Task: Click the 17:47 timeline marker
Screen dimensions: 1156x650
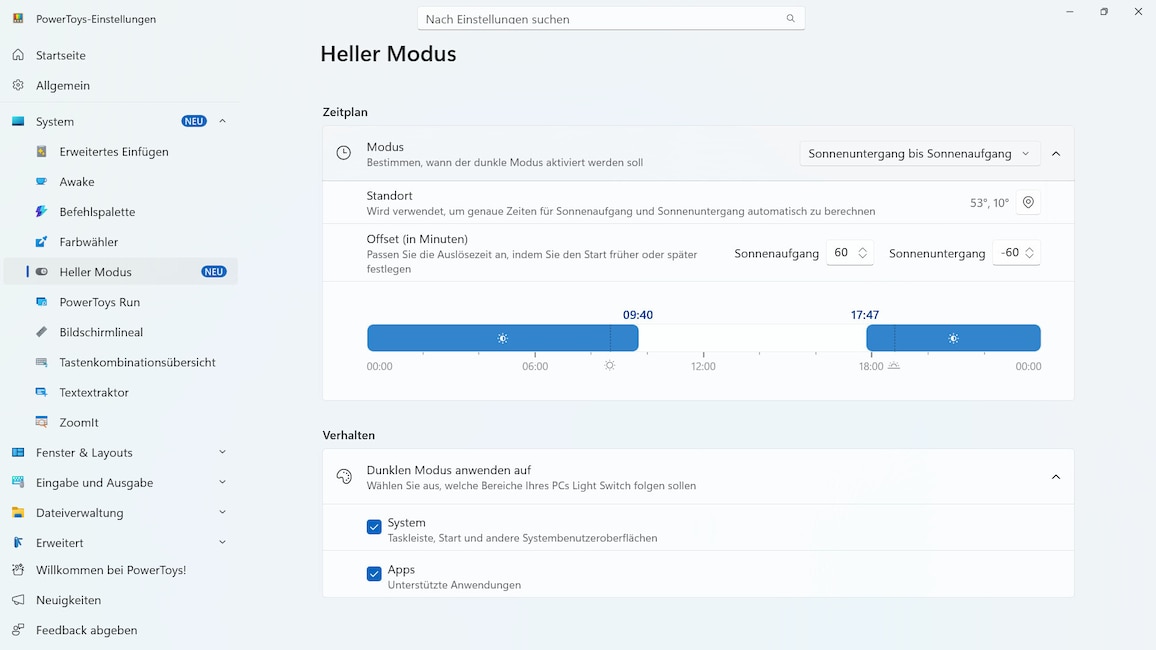Action: tap(865, 315)
